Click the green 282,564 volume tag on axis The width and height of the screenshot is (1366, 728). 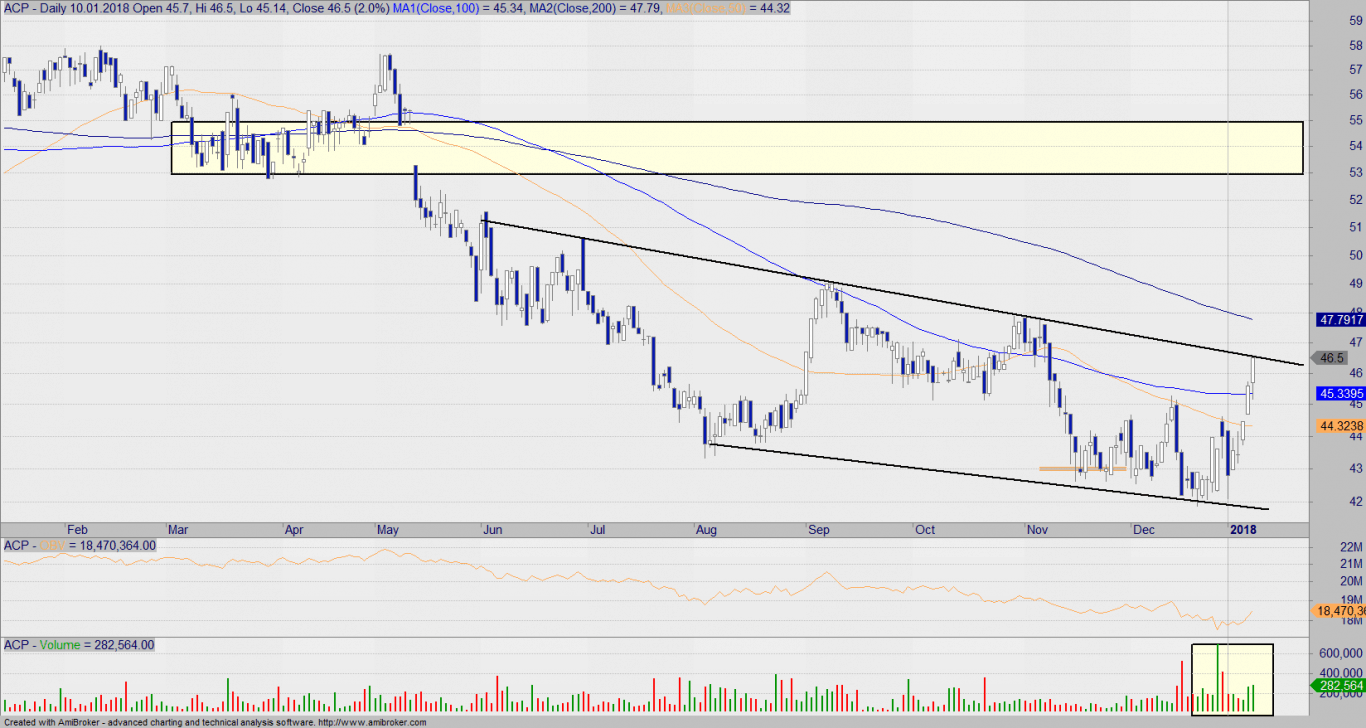pyautogui.click(x=1337, y=686)
